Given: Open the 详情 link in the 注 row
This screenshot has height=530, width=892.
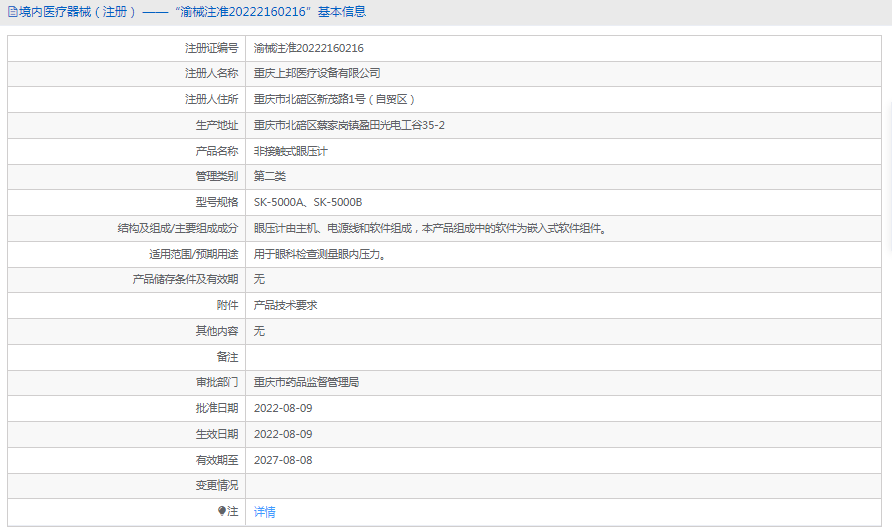Looking at the screenshot, I should (265, 512).
